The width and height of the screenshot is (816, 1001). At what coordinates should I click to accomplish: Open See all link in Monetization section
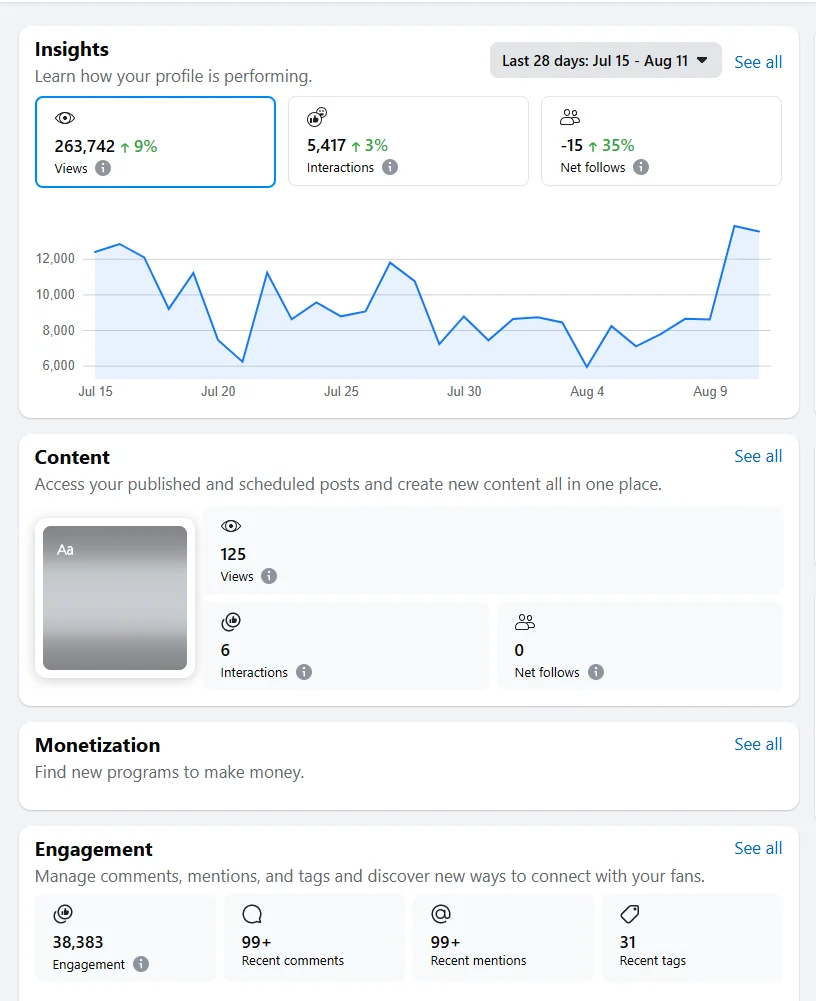point(758,744)
